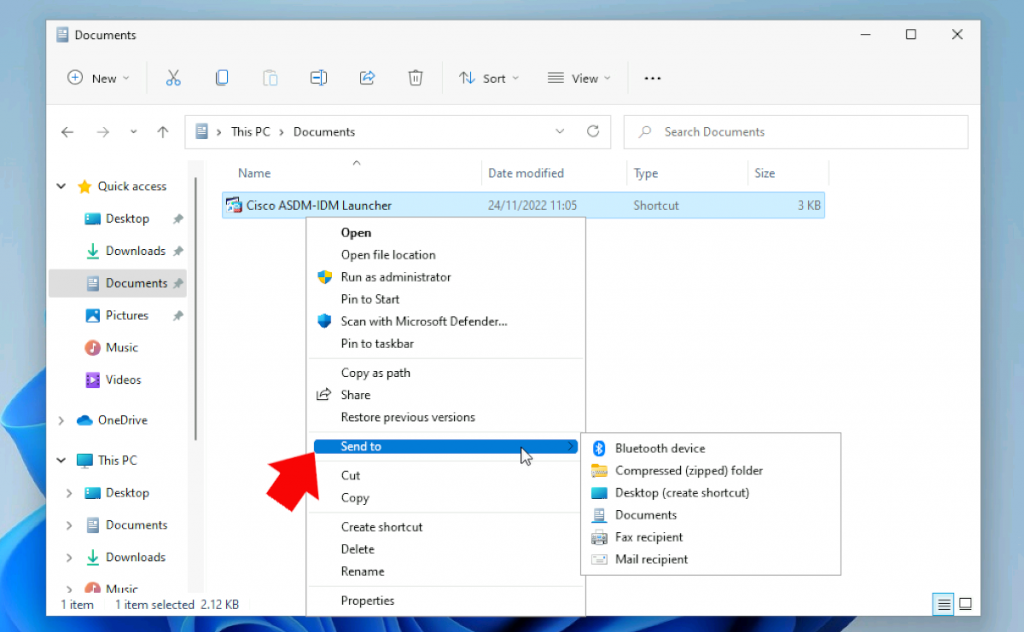
Task: Sort files by the Name column header
Action: pos(254,173)
